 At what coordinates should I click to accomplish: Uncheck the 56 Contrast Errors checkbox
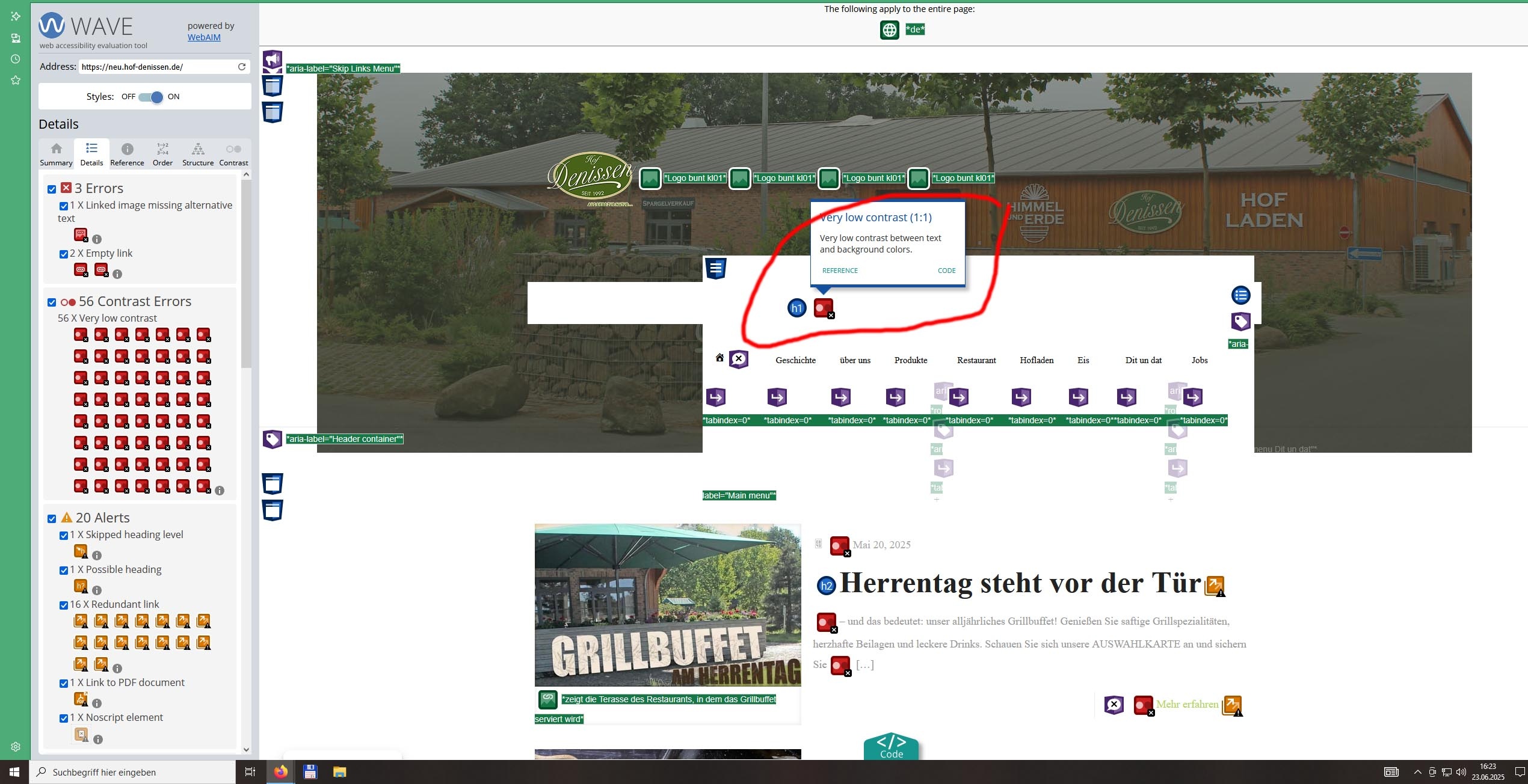coord(52,302)
